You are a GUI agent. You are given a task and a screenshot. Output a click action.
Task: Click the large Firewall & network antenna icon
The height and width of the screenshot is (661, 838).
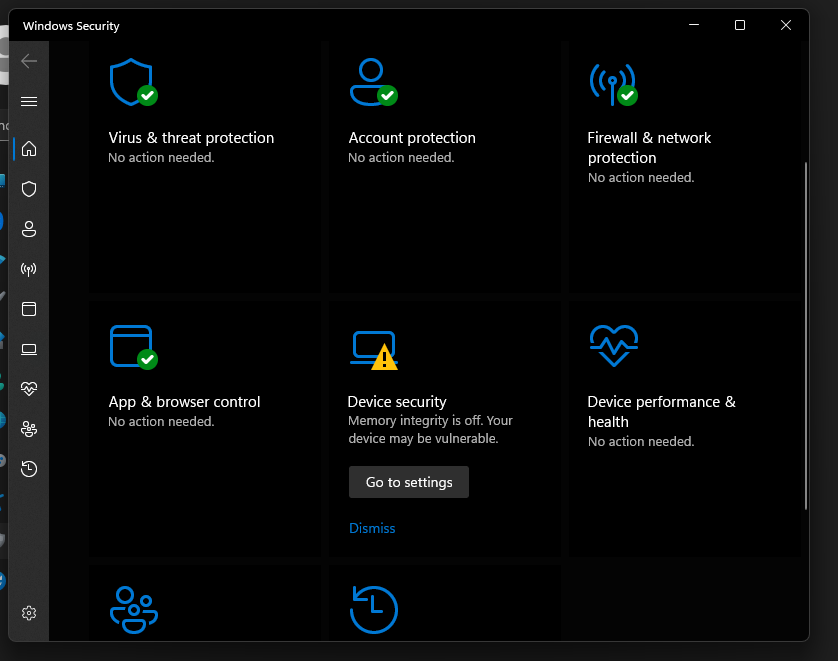(x=614, y=84)
